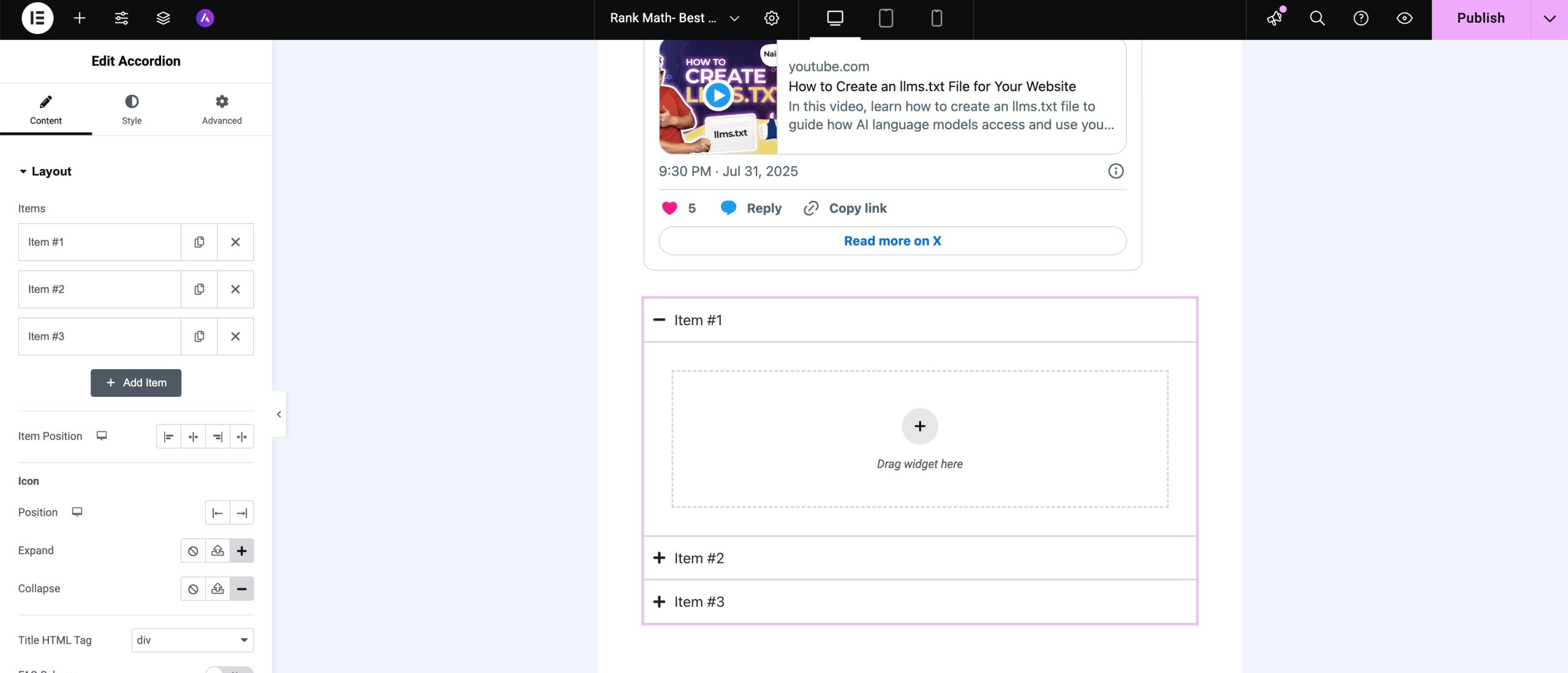Toggle preview changes eye icon

1404,18
